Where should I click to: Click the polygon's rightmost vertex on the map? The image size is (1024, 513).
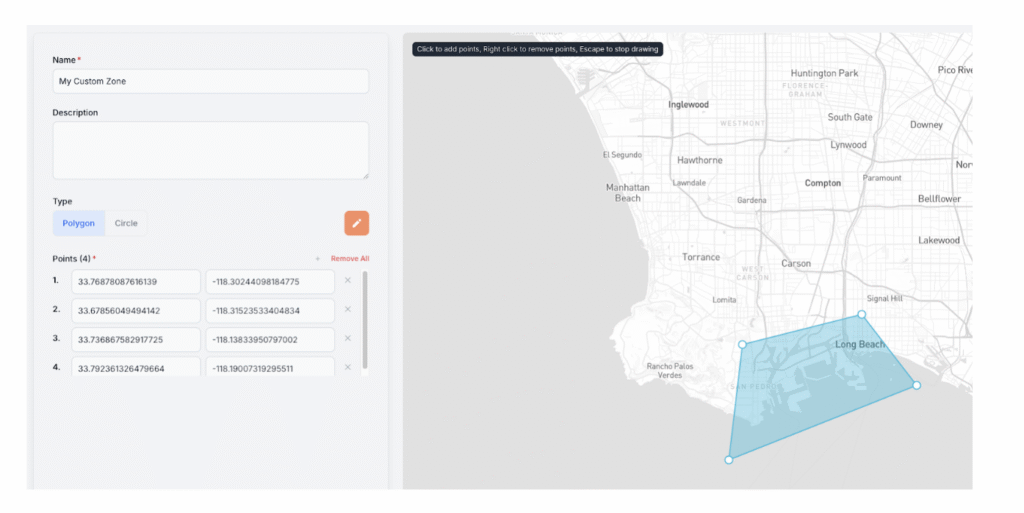[x=916, y=385]
